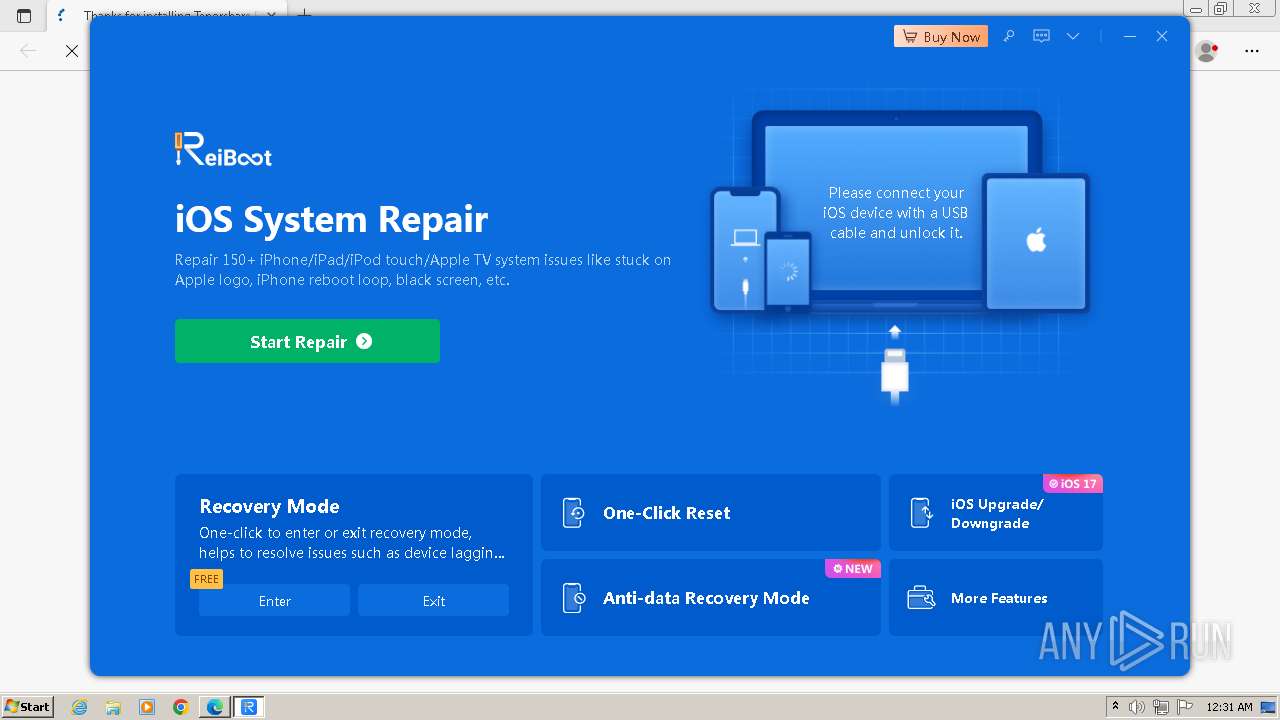Click the FREE tag above Enter

tap(206, 578)
